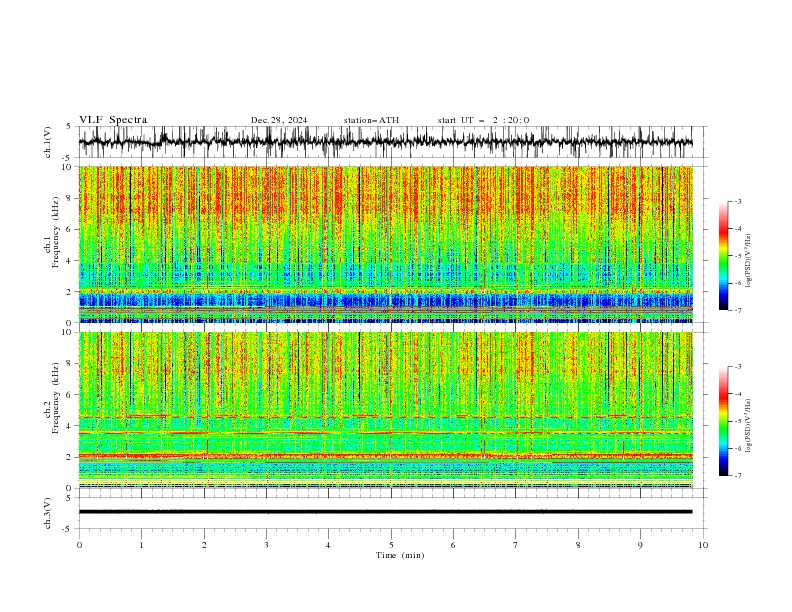
Task: Click the 'VLF Spectra' title text
Action: [113, 120]
